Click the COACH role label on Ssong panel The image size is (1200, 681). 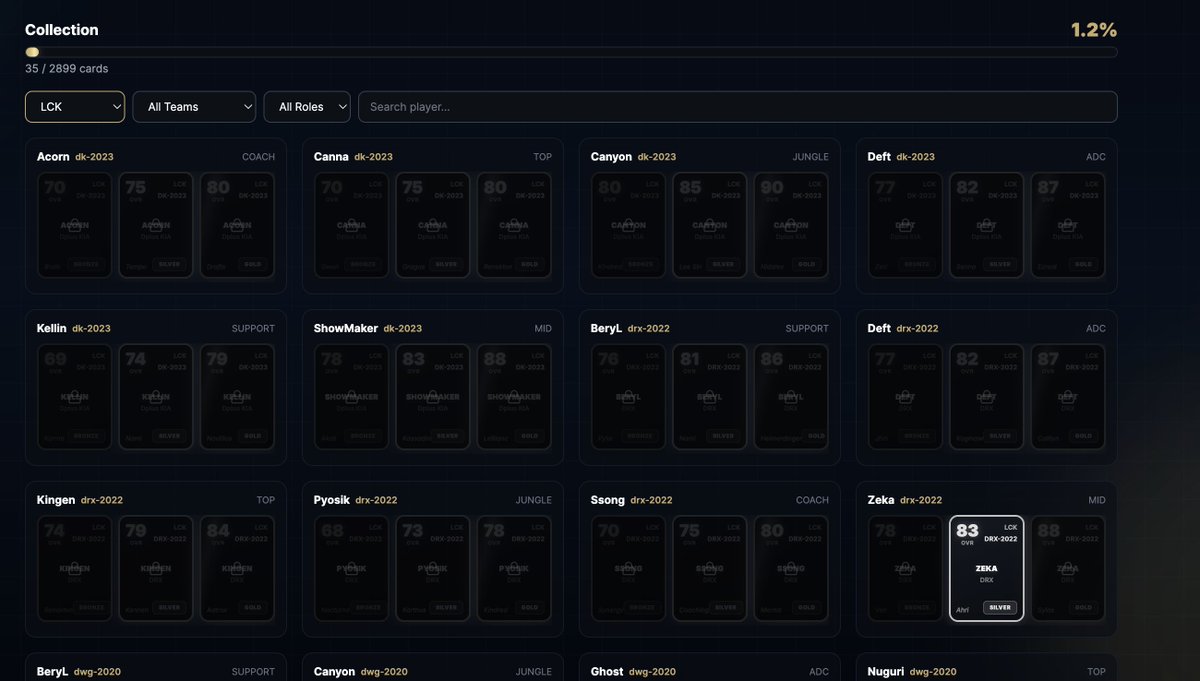tap(812, 500)
